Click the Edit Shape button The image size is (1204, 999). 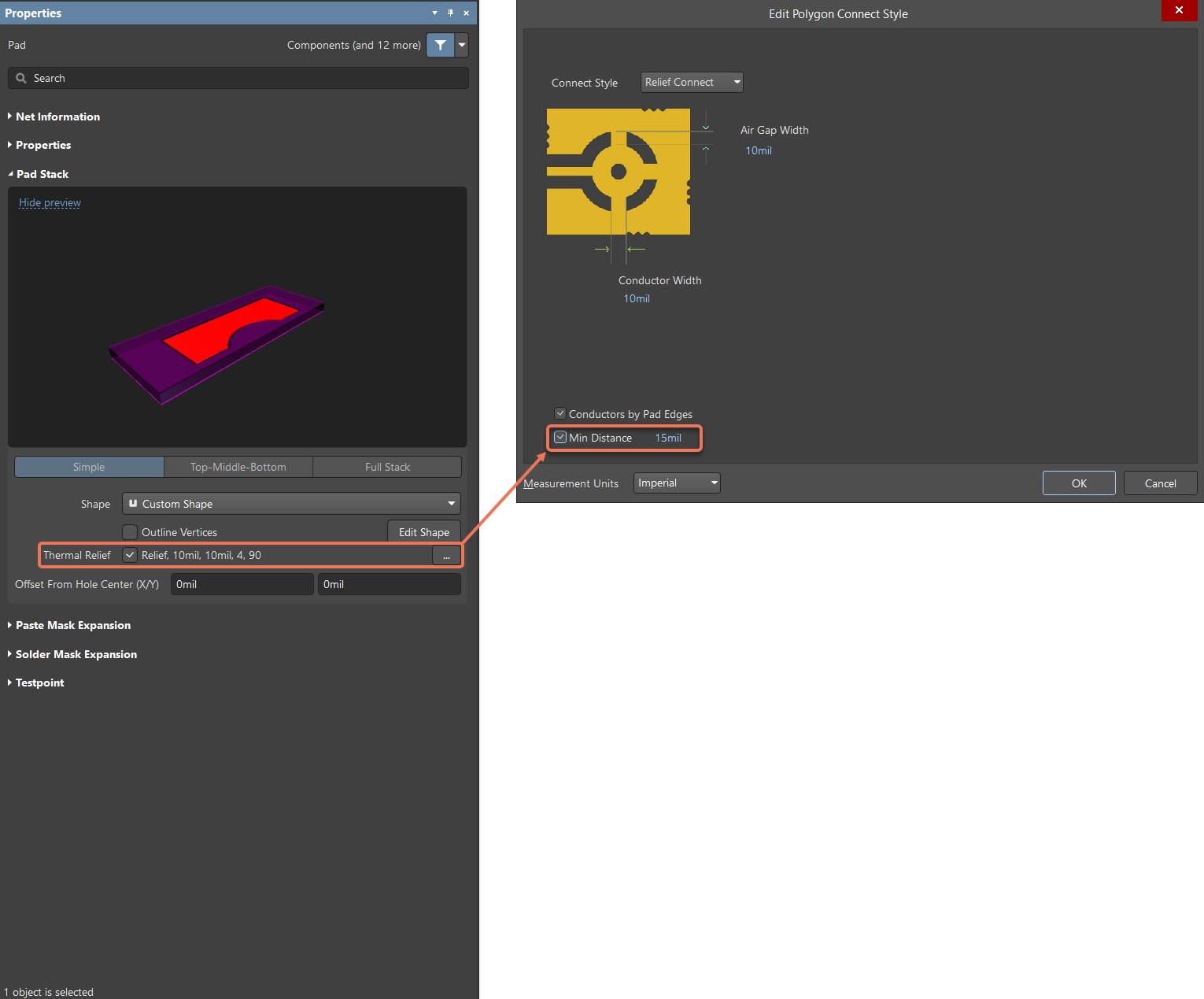[x=423, y=532]
